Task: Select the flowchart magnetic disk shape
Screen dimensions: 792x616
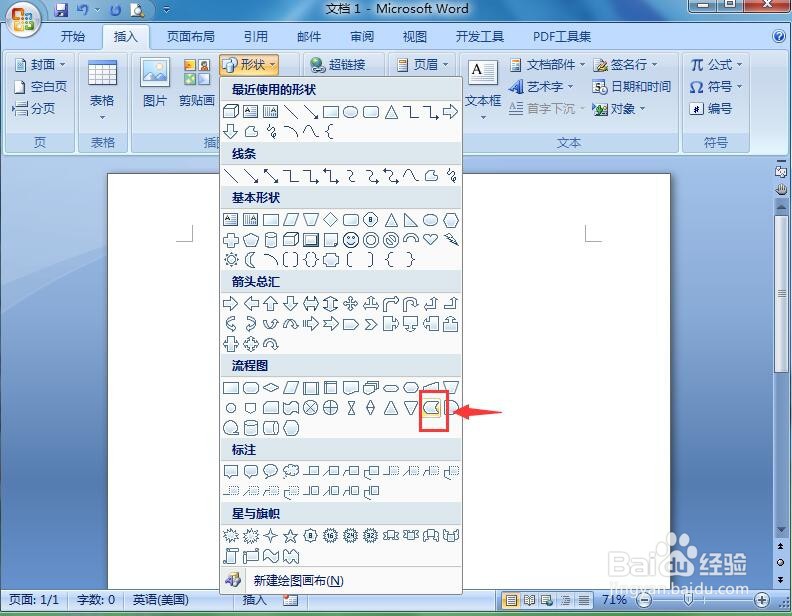Action: 251,428
